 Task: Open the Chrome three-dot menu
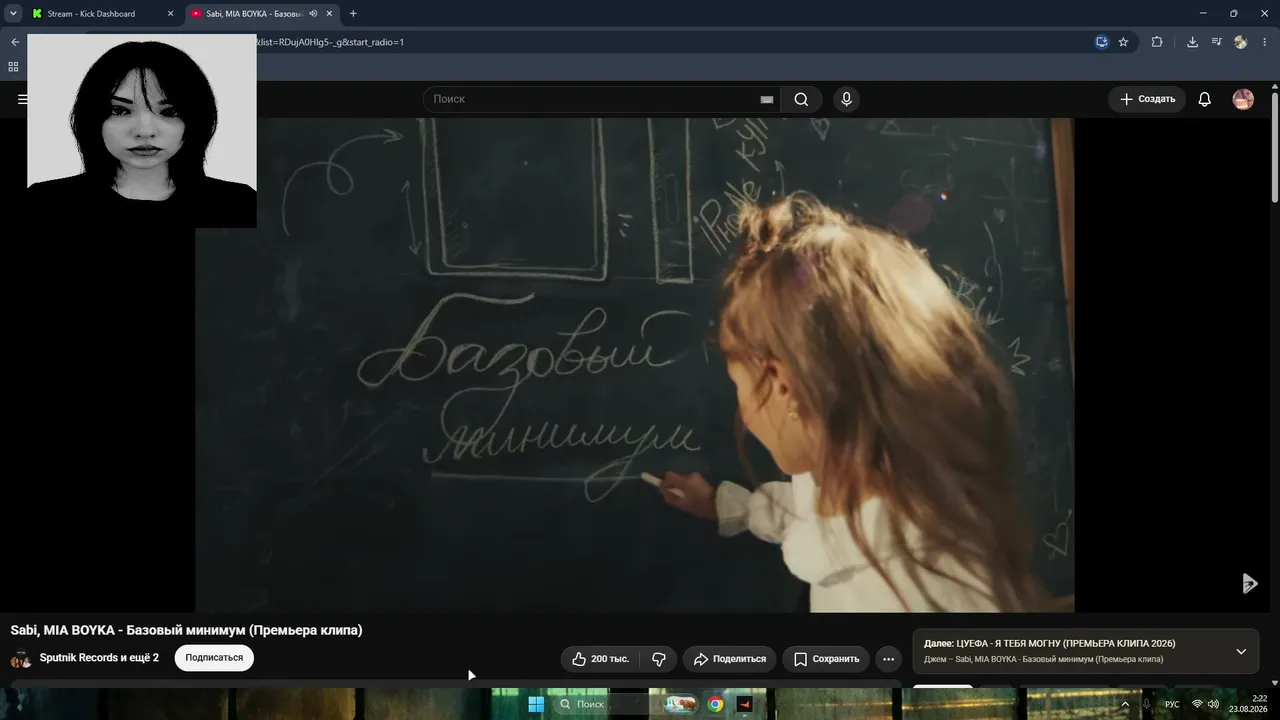(1265, 42)
